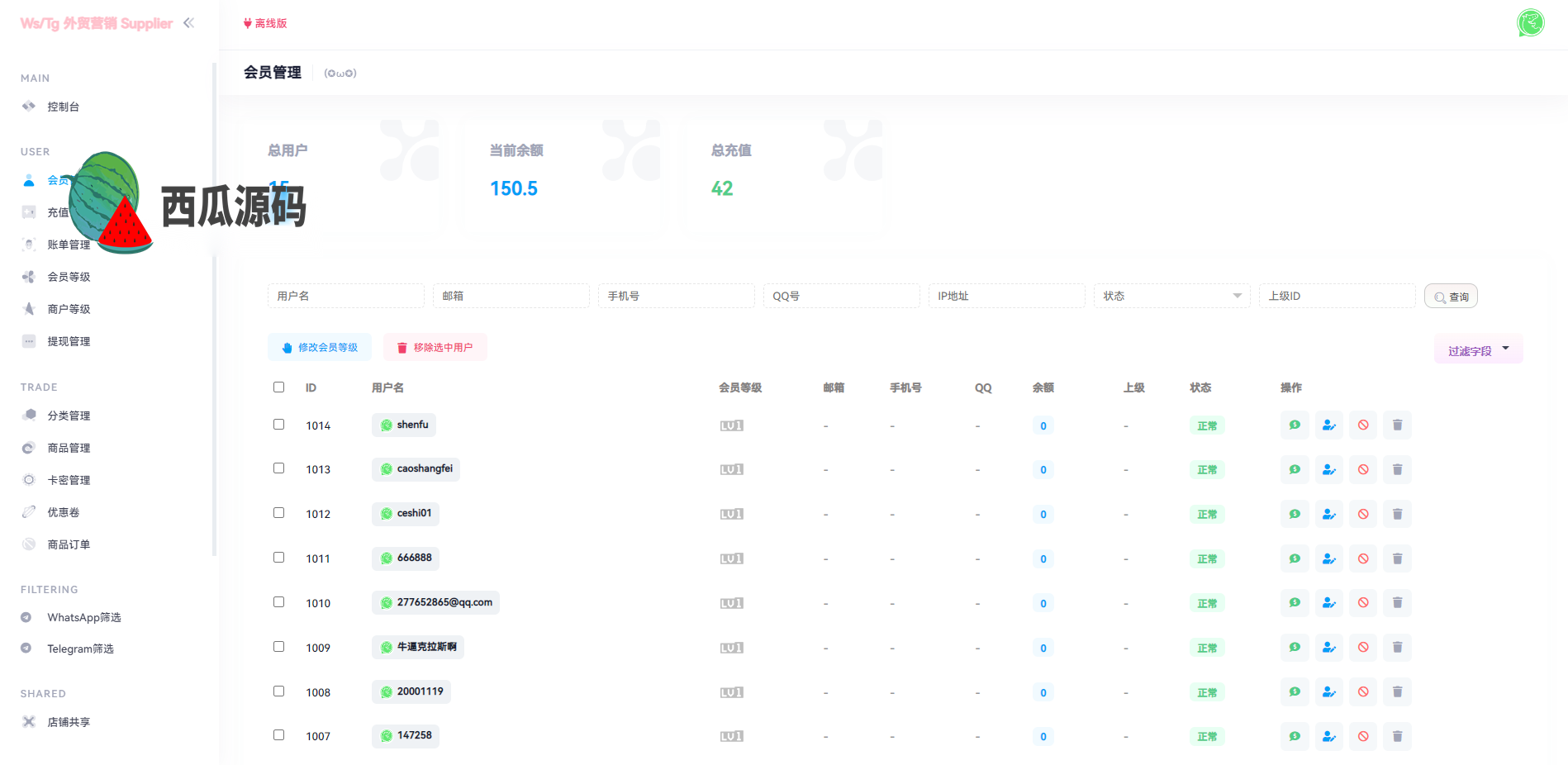
Task: Open 店铺共享 under SHARED
Action: [x=69, y=722]
